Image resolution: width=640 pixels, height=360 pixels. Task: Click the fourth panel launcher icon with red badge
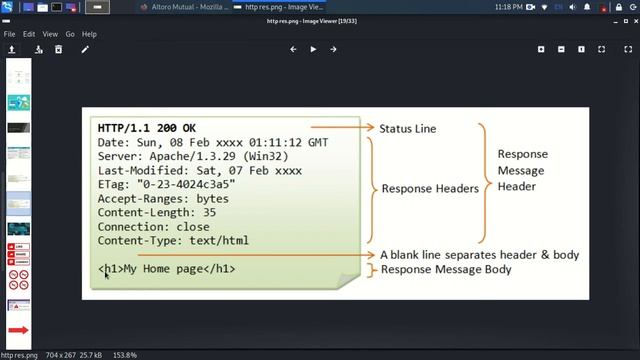(x=71, y=7)
